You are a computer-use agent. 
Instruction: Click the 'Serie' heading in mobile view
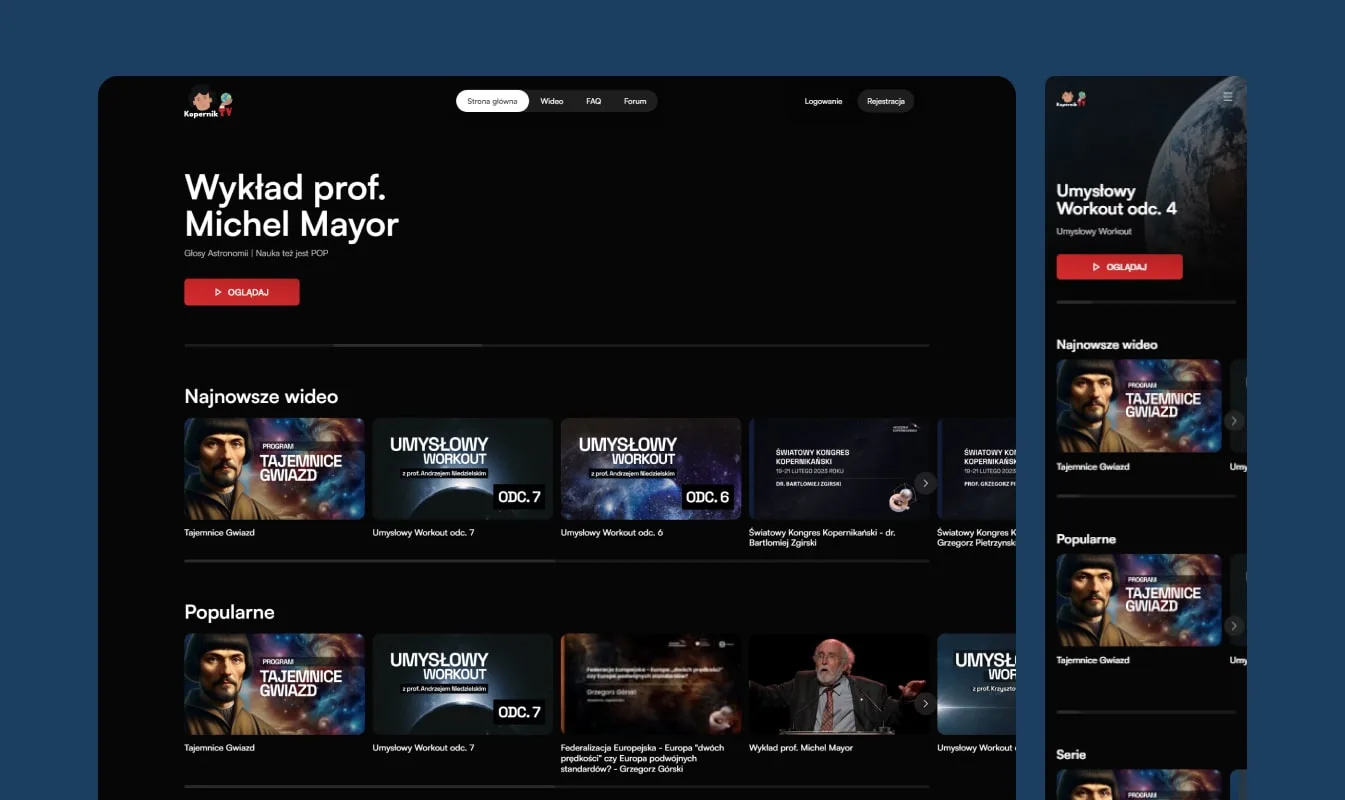[x=1071, y=754]
